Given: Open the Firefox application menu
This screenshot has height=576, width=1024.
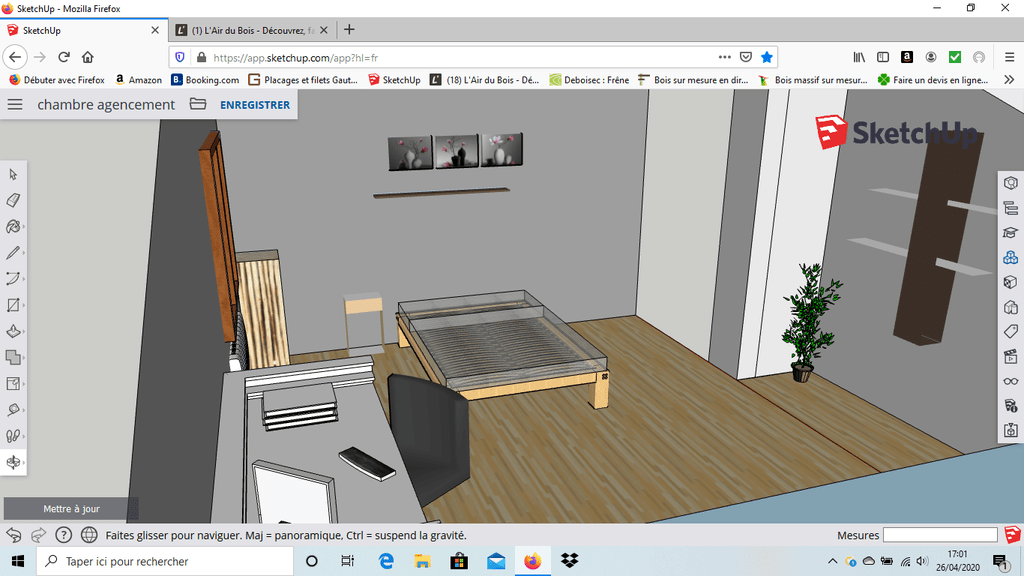Looking at the screenshot, I should [1007, 57].
